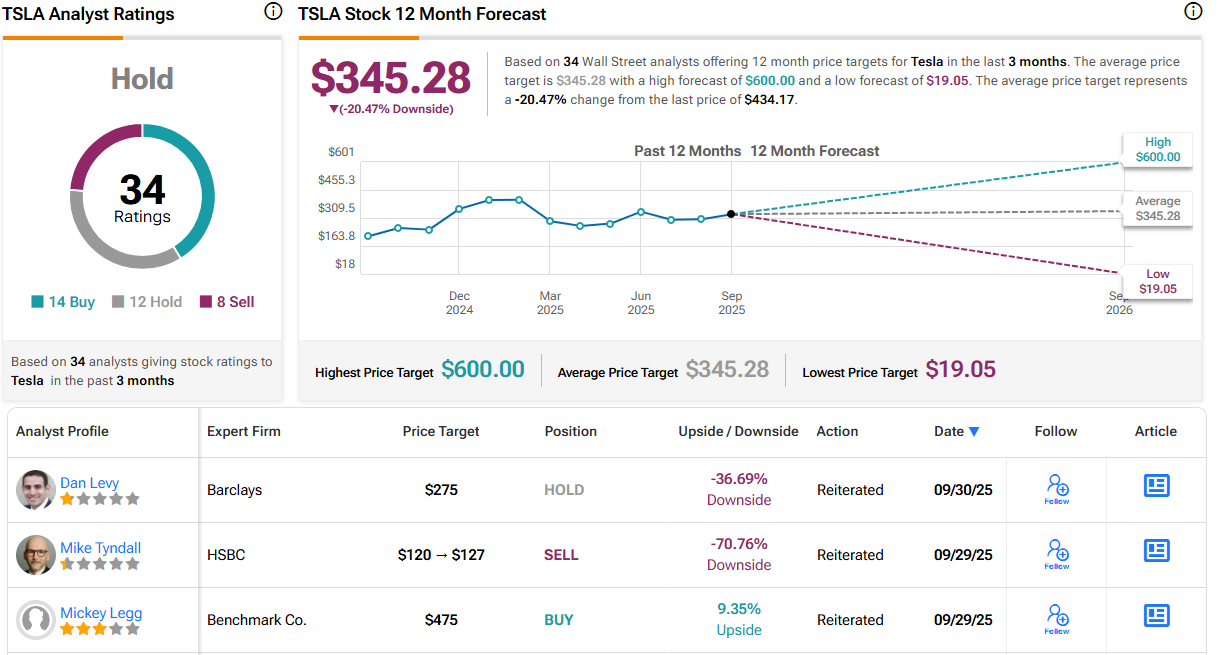Click the Low $19.05 forecast label
This screenshot has height=655, width=1219.
(x=1157, y=282)
